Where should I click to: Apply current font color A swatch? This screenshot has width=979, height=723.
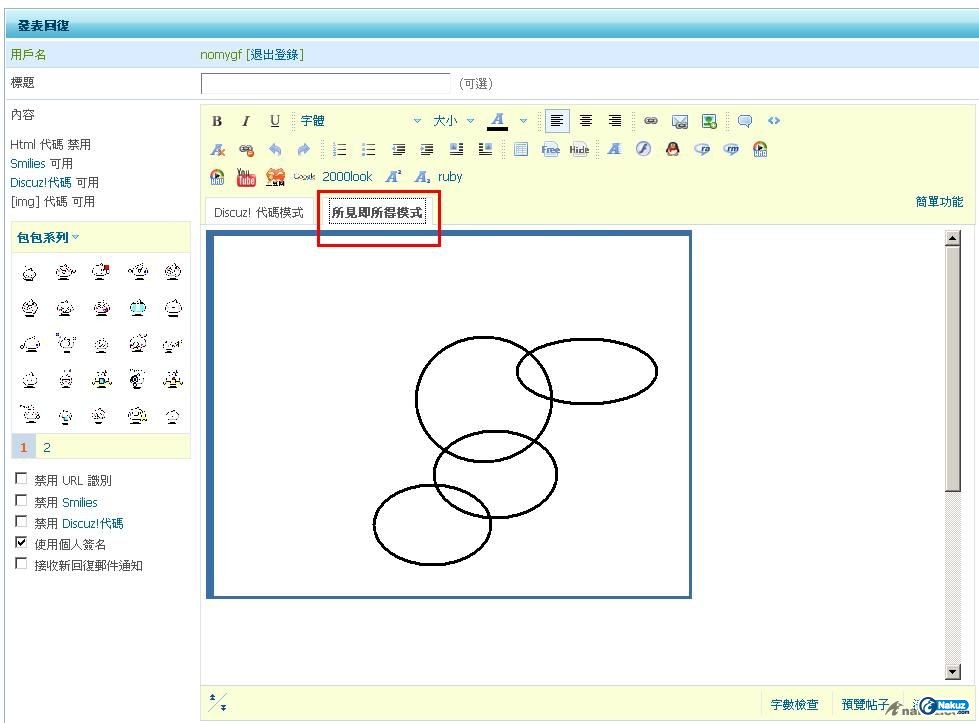click(497, 120)
